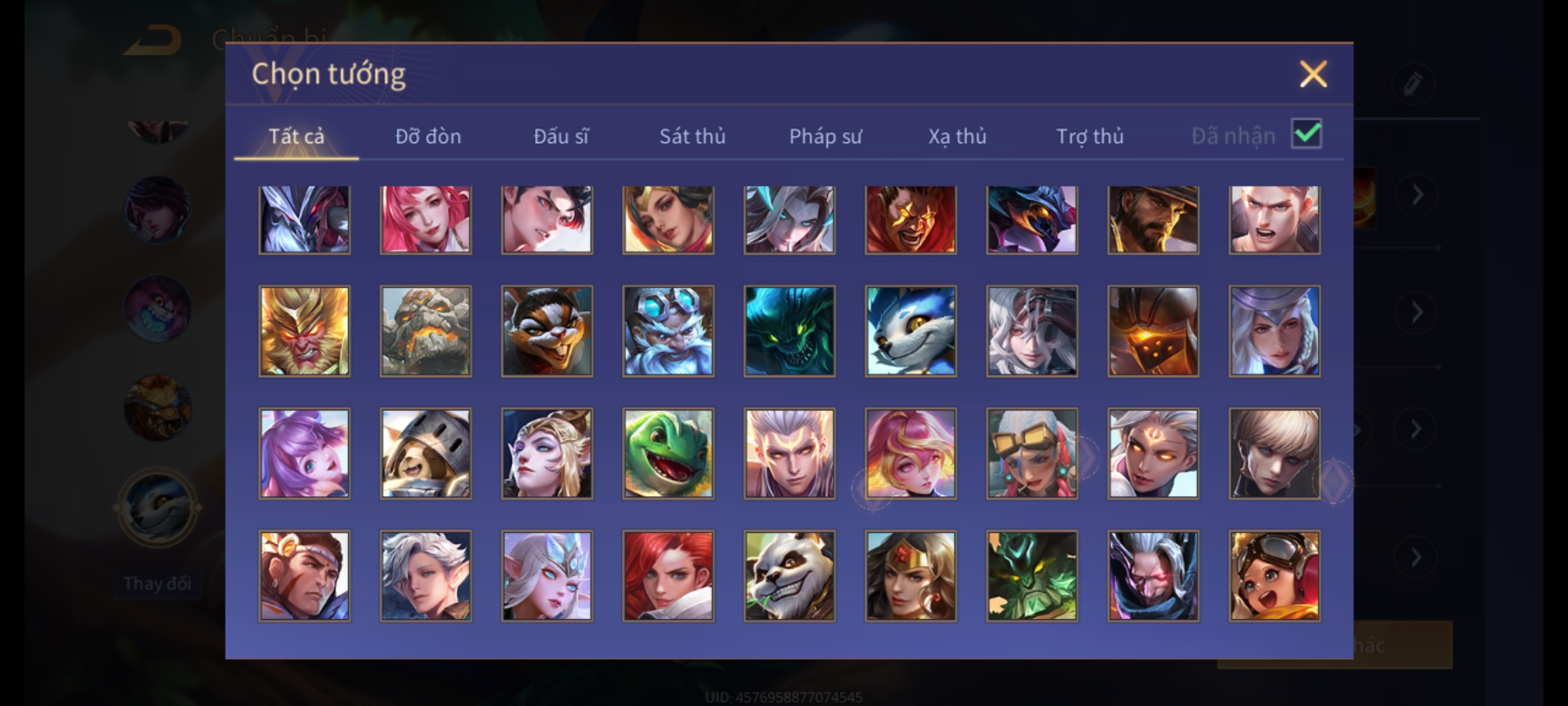Select the pilot girl with aviator goggles
Image resolution: width=1568 pixels, height=706 pixels.
[x=1274, y=575]
